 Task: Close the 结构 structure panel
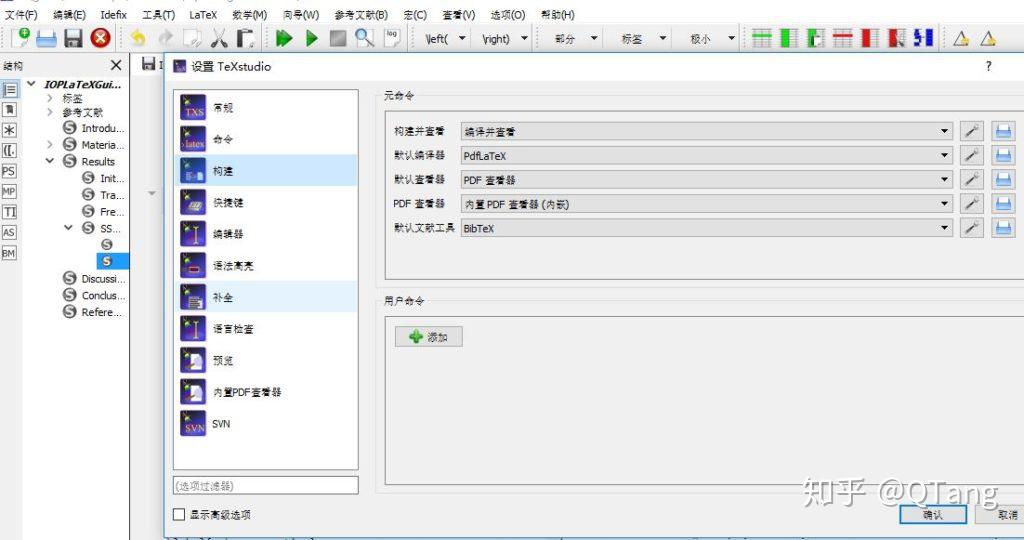tap(116, 65)
